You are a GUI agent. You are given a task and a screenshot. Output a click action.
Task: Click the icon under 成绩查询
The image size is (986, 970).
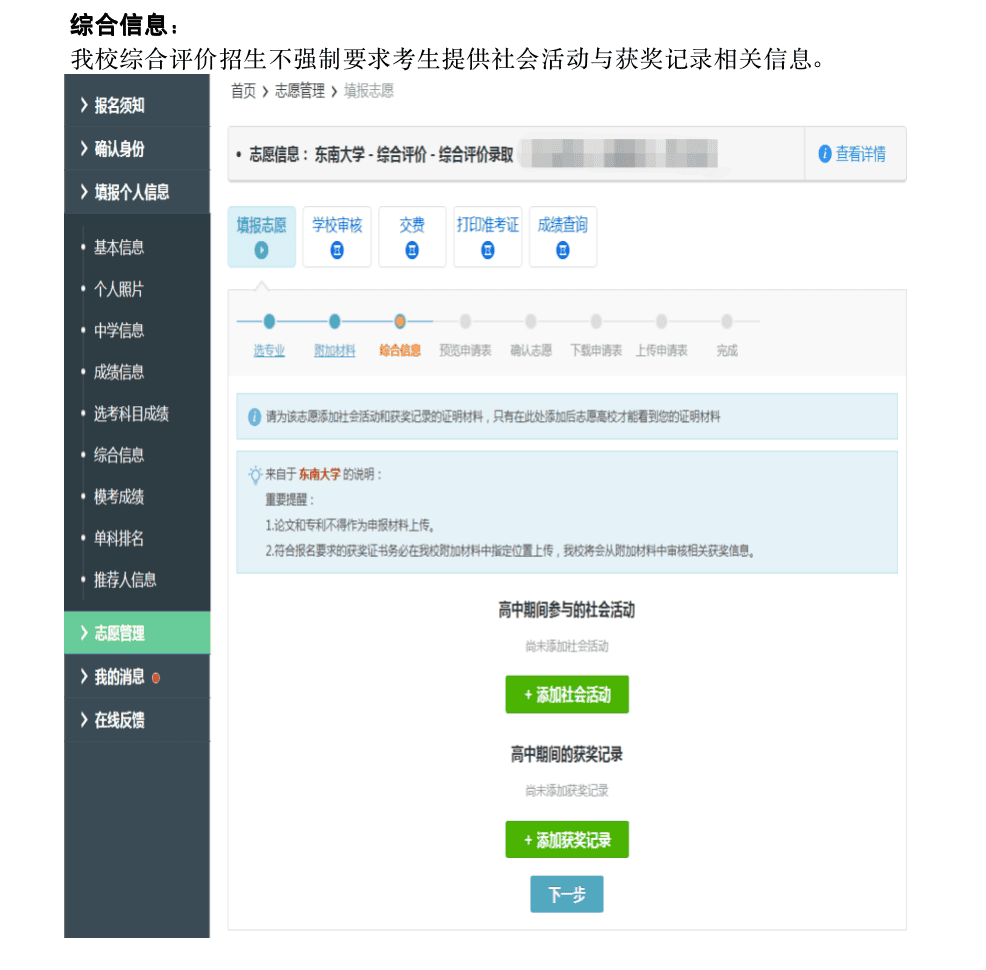563,250
